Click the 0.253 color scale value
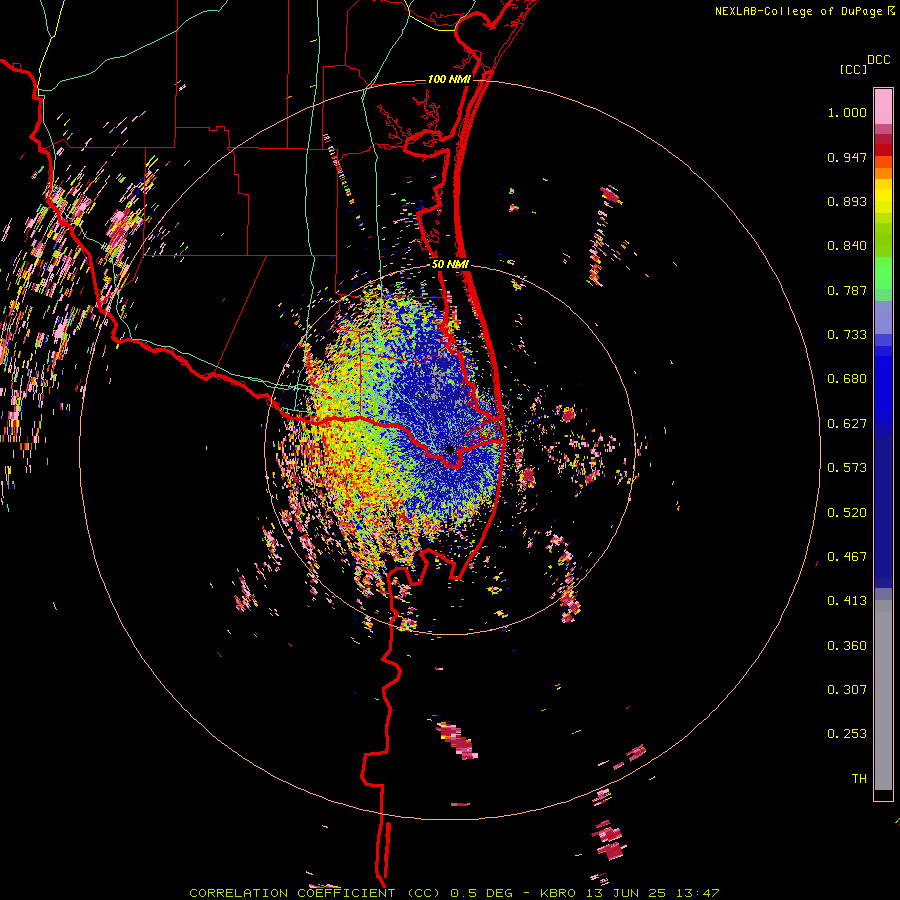The width and height of the screenshot is (900, 900). [847, 734]
